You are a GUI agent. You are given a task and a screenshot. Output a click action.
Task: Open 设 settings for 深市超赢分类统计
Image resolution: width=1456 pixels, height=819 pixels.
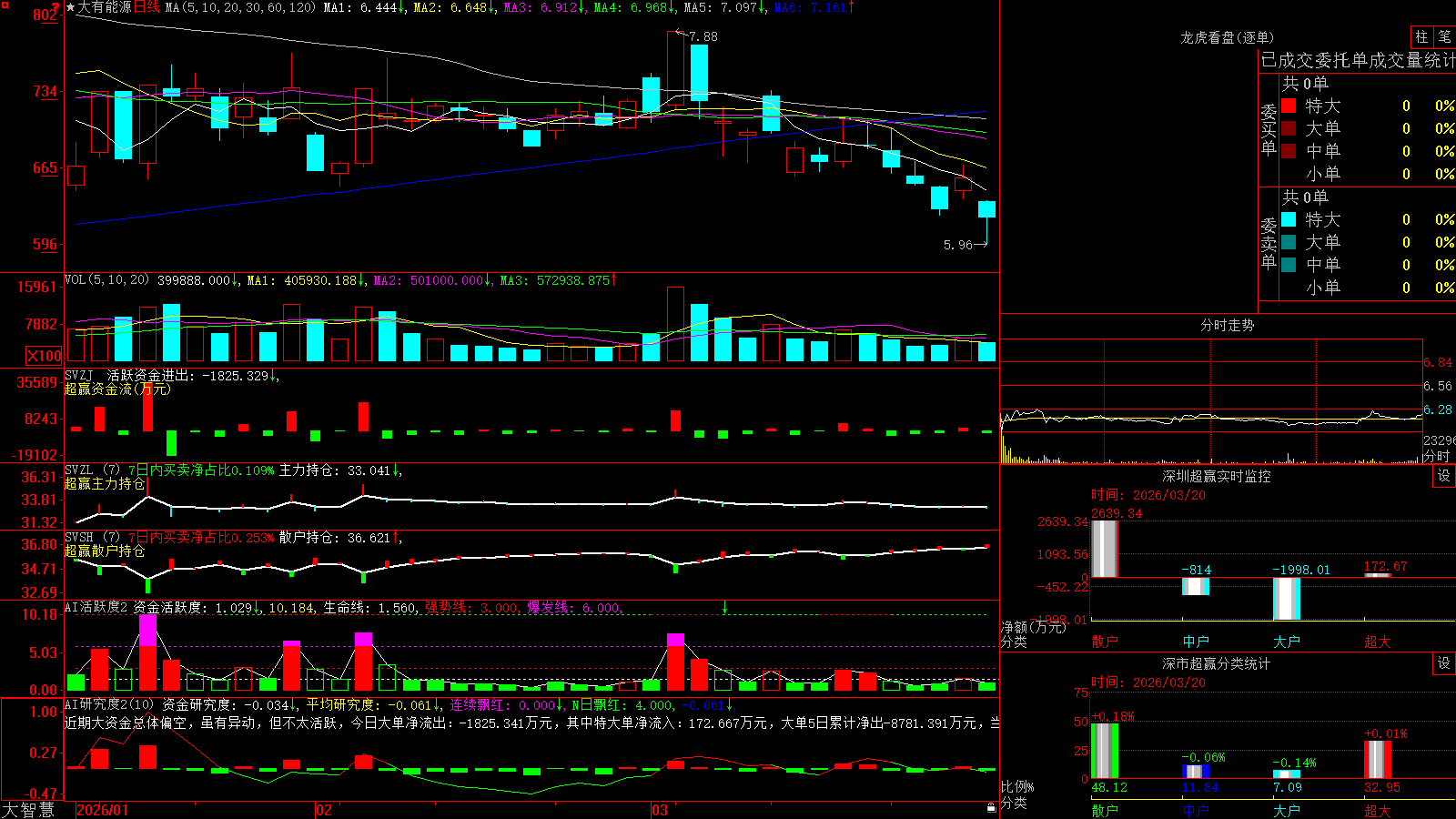click(1444, 663)
